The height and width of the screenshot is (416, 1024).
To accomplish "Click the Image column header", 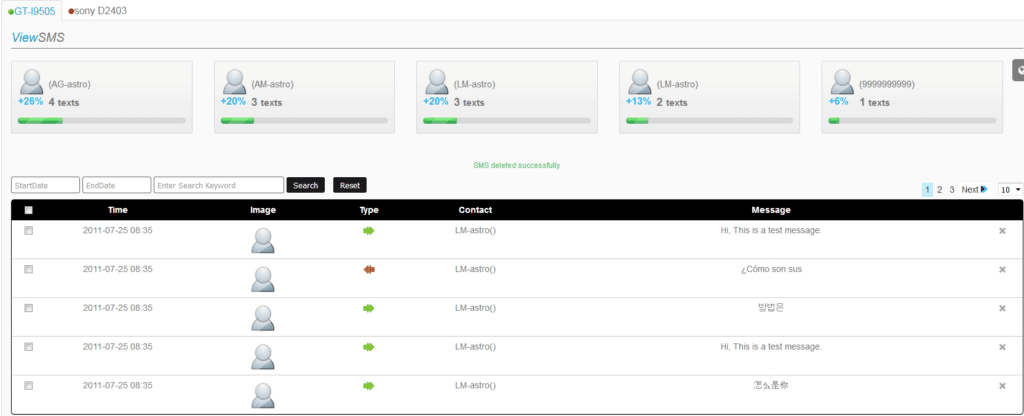I will tap(263, 210).
